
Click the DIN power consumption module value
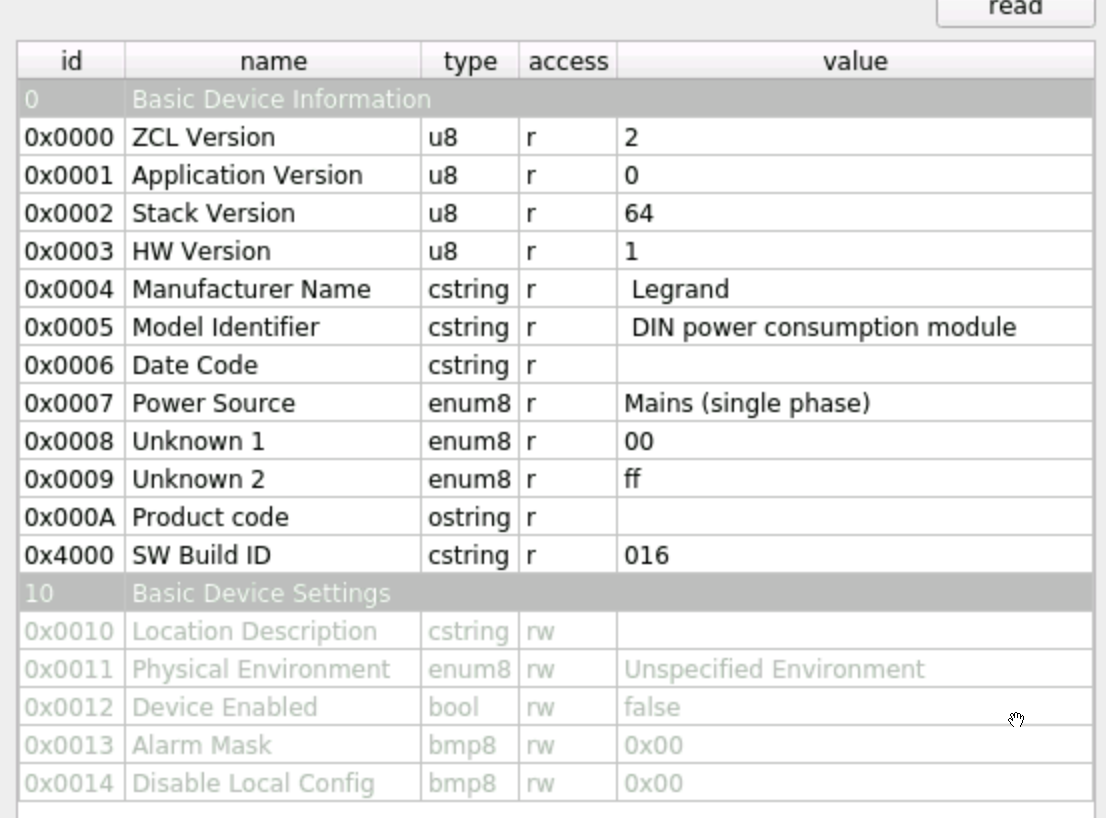coord(855,328)
